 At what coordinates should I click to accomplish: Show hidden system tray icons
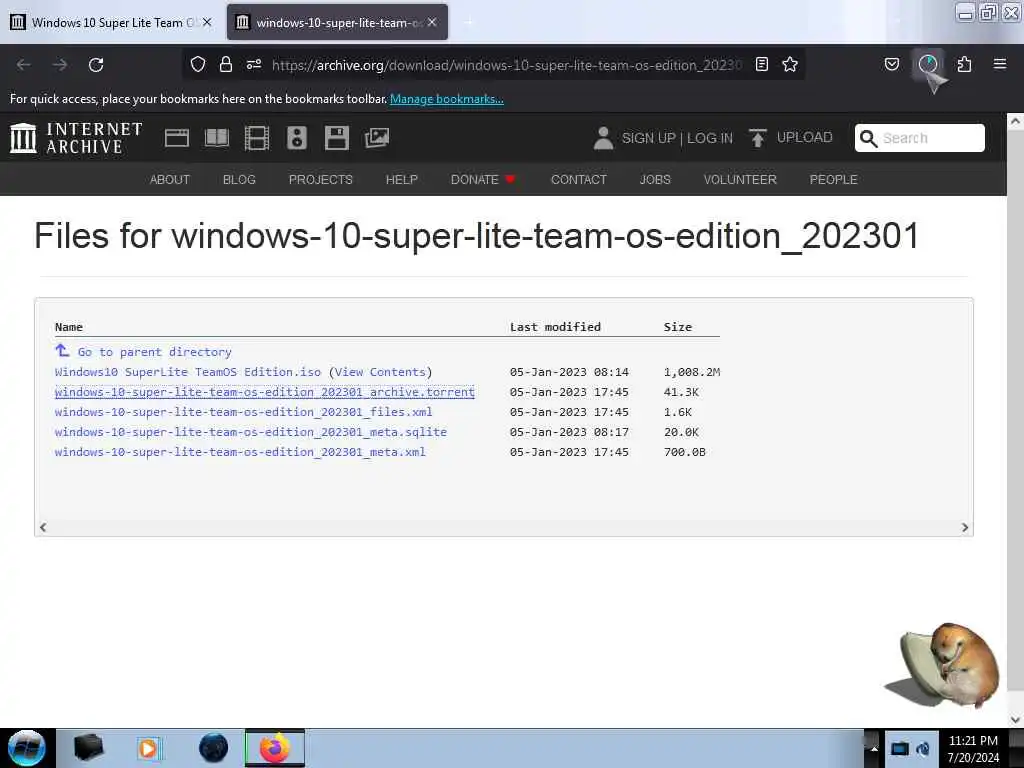click(874, 748)
